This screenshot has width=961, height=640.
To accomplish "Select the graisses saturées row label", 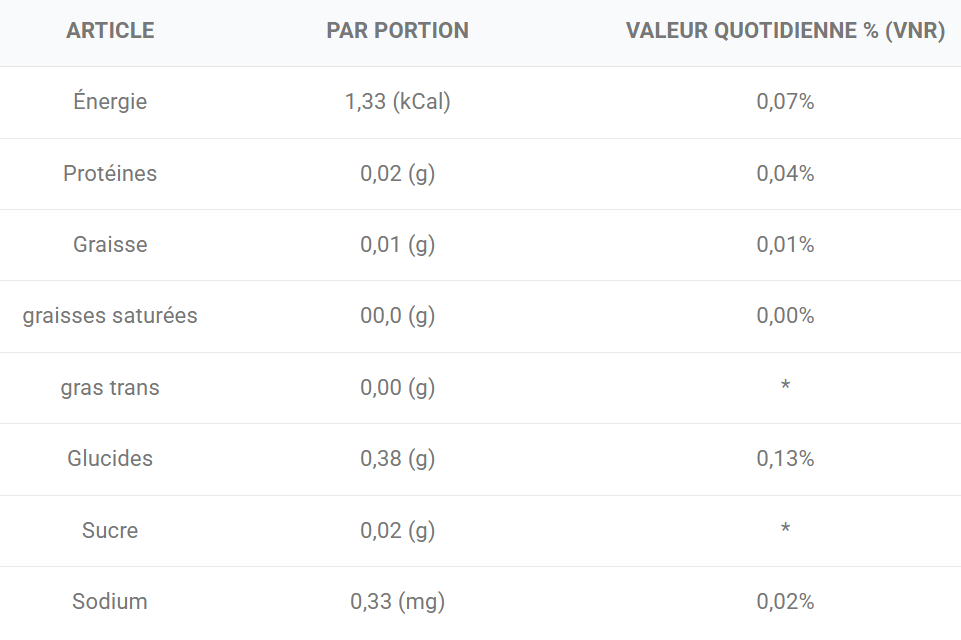I will 110,316.
